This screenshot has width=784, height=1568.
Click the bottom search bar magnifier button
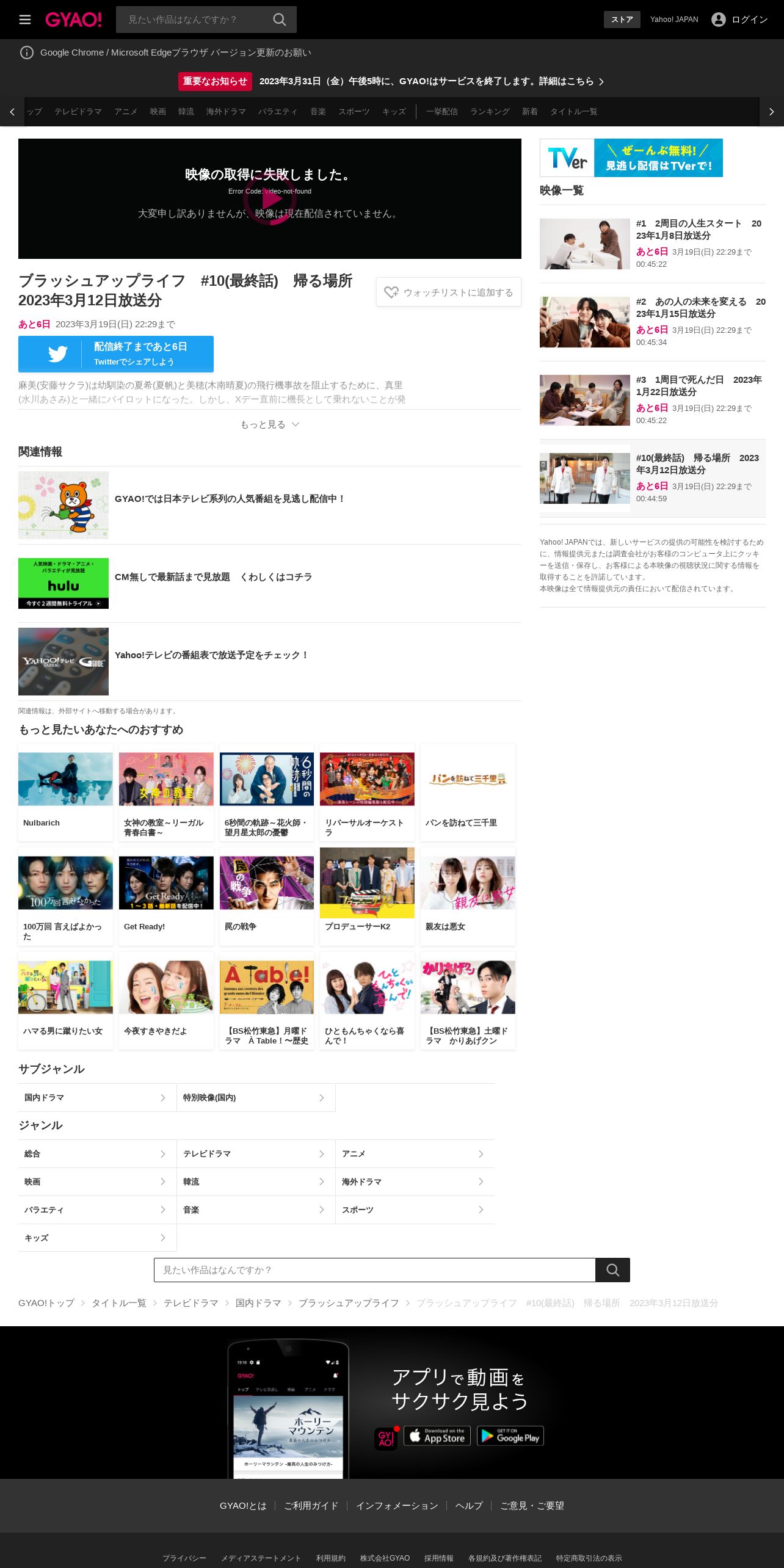(x=613, y=1270)
